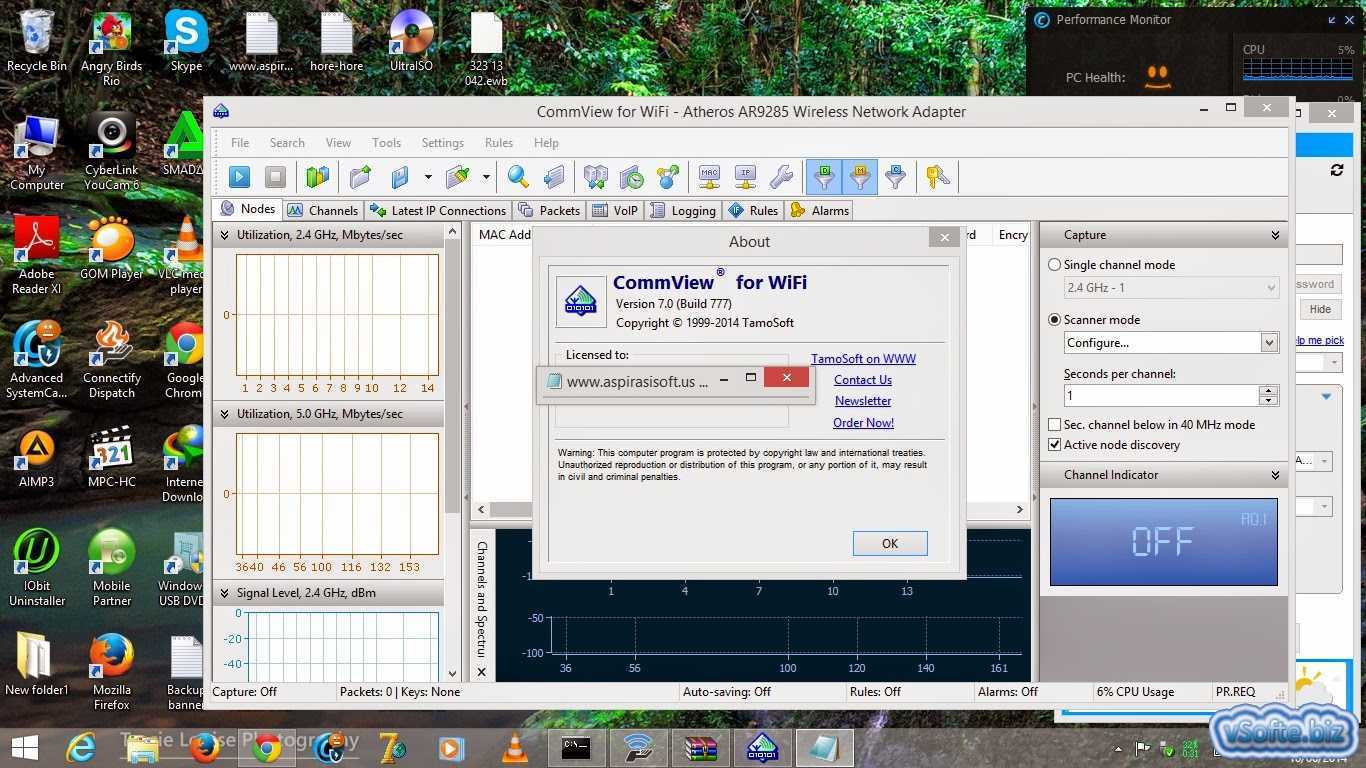This screenshot has width=1366, height=768.
Task: Open Recycle Bin on the desktop
Action: (37, 40)
